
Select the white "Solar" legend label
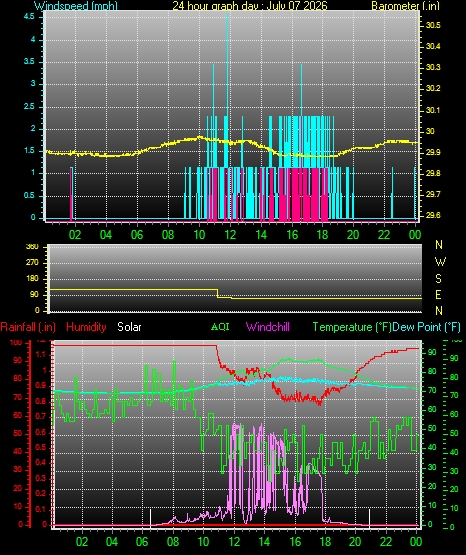[x=129, y=327]
